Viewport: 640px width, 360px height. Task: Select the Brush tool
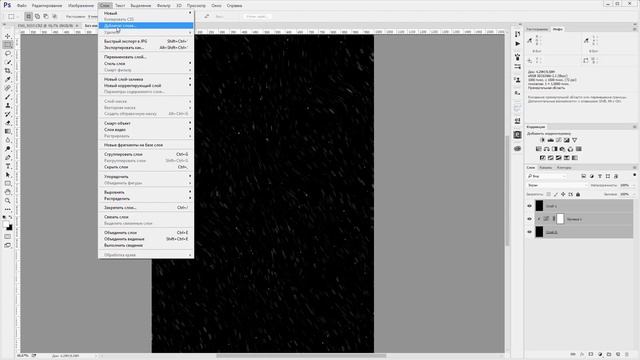8,97
